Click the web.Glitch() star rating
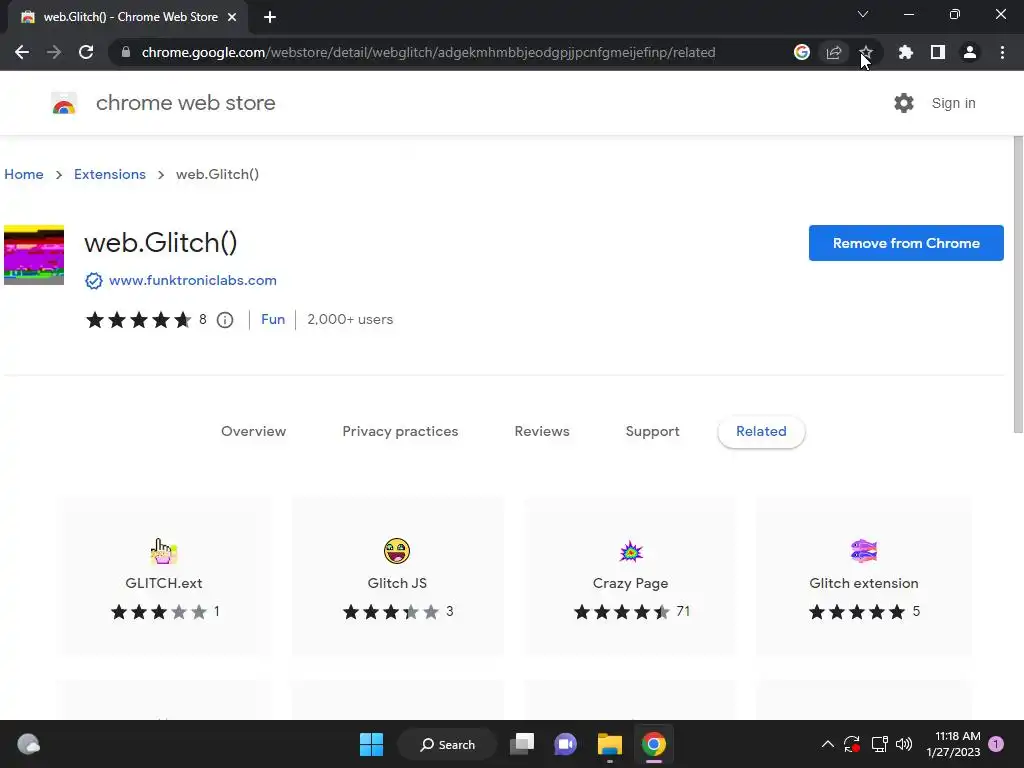 tap(138, 320)
